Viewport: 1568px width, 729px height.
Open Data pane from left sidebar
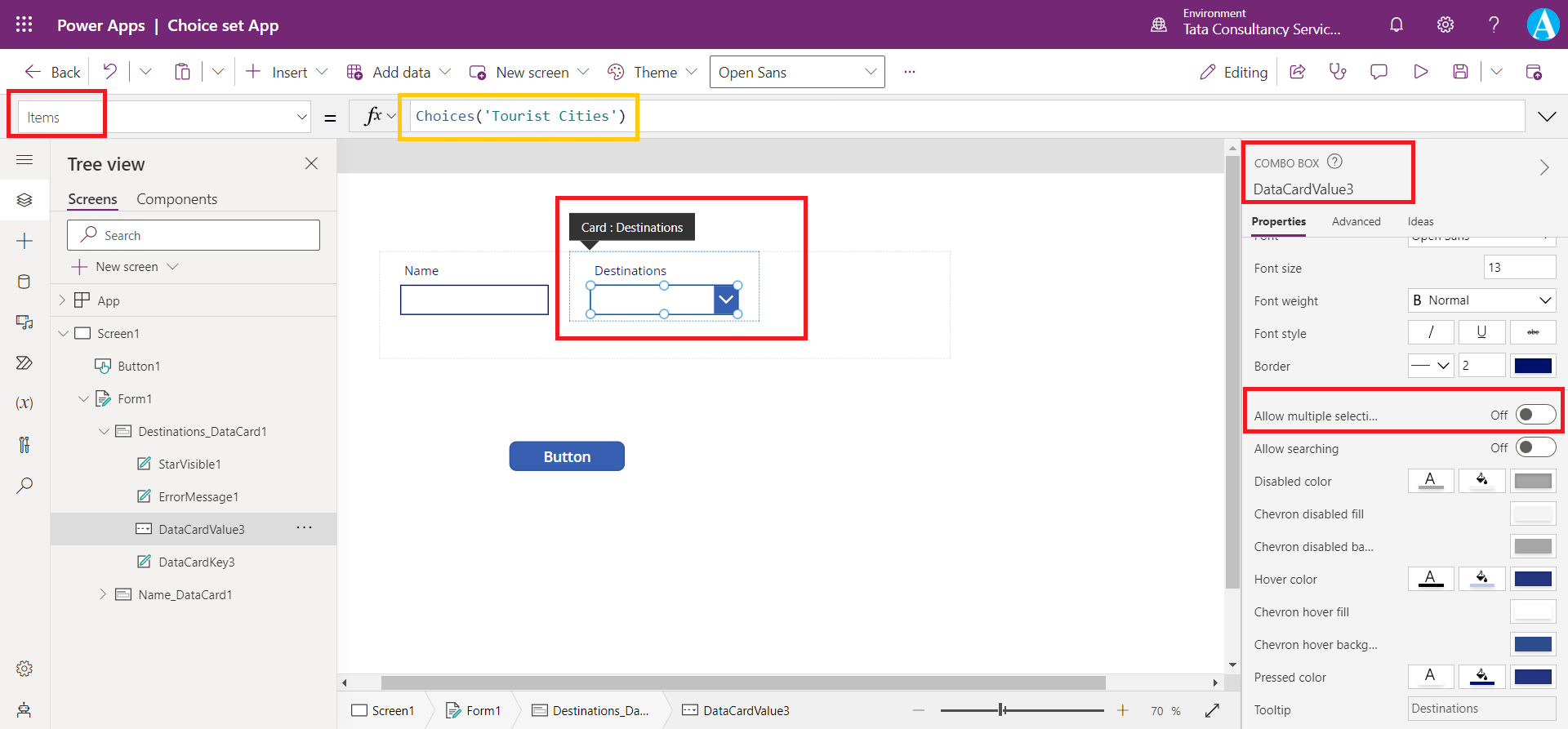[24, 282]
